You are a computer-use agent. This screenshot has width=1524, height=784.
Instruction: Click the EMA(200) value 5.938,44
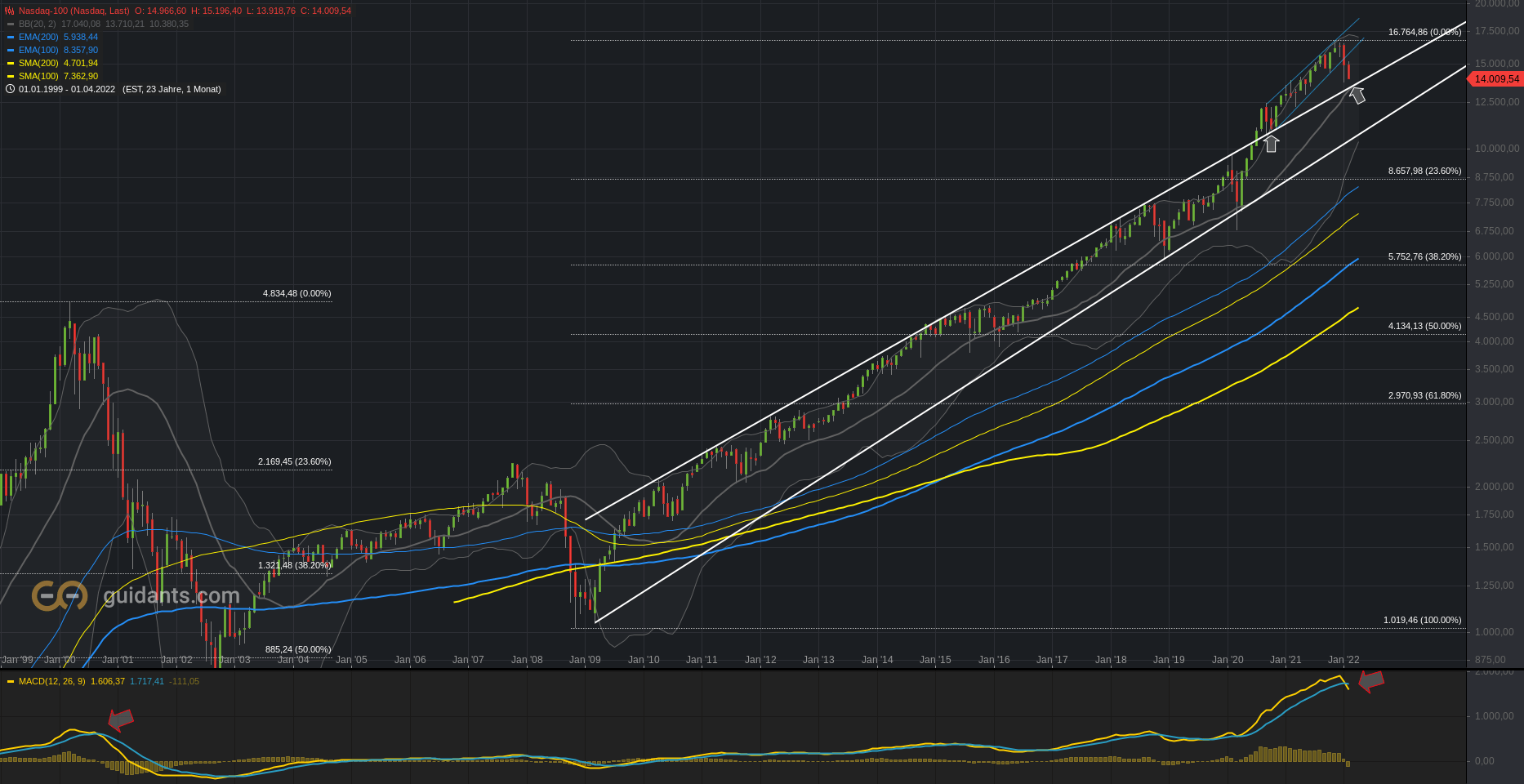[x=81, y=38]
